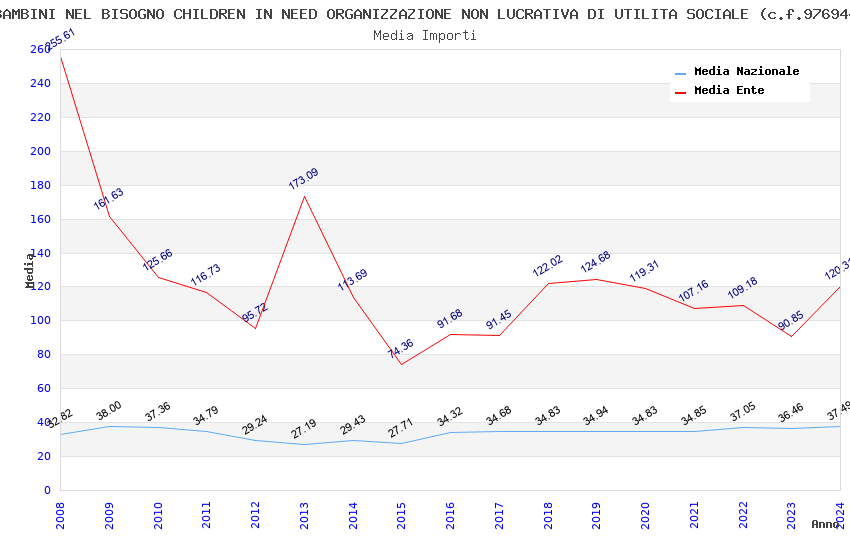Click the 90.85 data label

pyautogui.click(x=790, y=321)
